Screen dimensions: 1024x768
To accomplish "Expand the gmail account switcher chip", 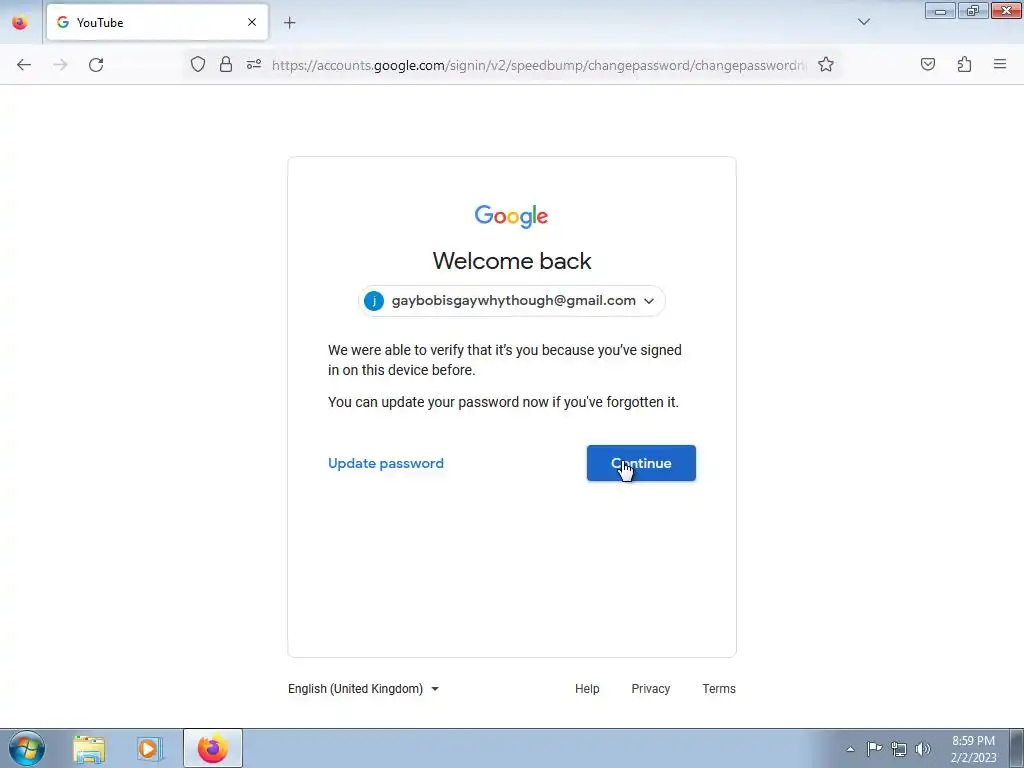I will [x=512, y=301].
